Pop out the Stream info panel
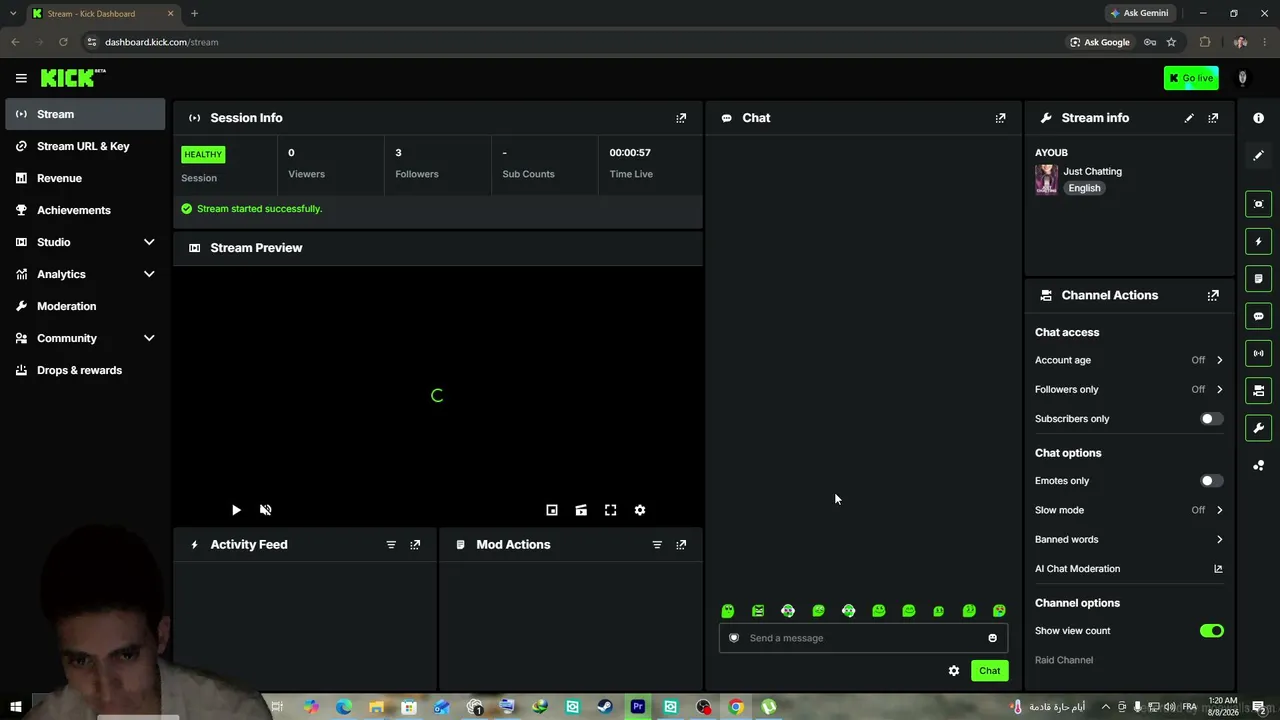 coord(1213,118)
